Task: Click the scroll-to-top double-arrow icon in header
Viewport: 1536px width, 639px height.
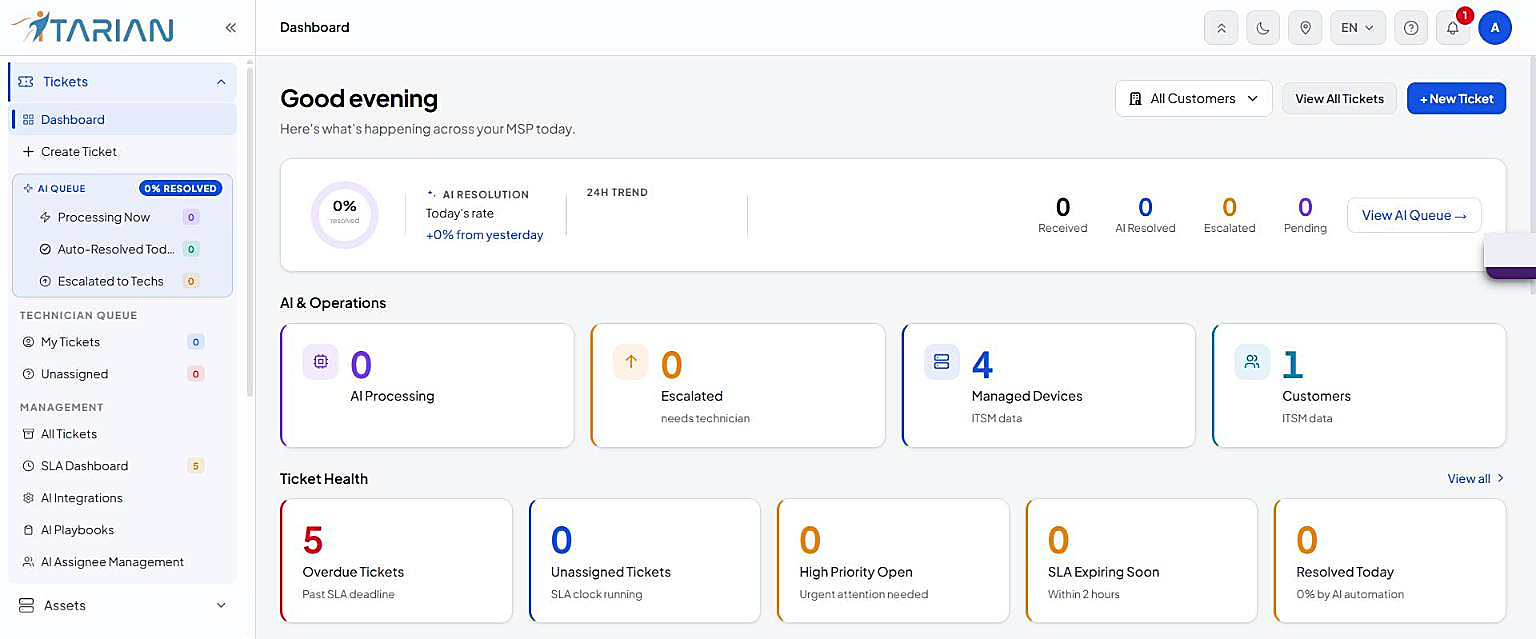Action: tap(1221, 28)
